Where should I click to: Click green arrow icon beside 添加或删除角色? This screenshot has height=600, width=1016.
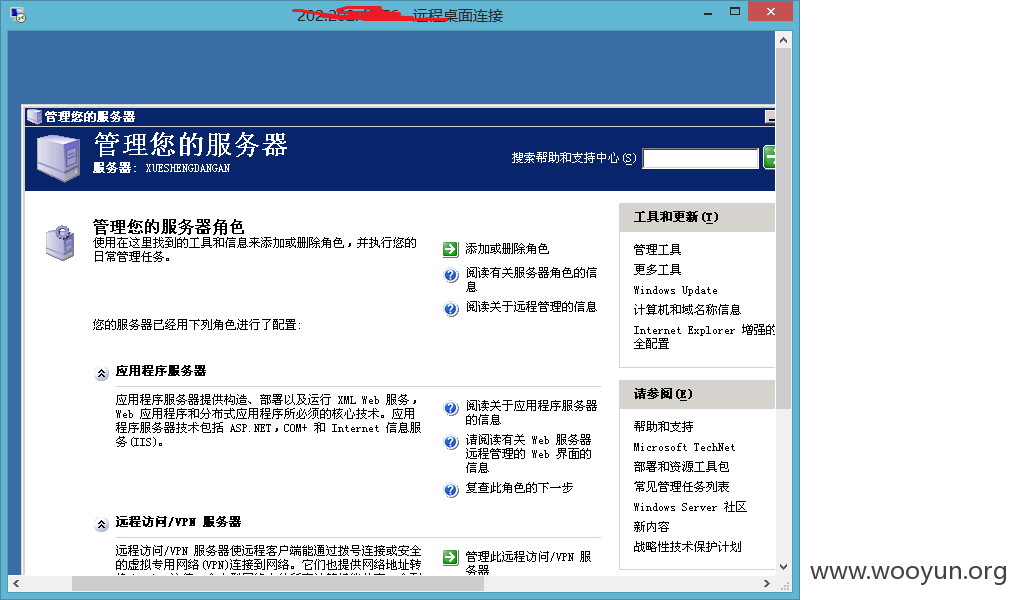click(x=450, y=249)
